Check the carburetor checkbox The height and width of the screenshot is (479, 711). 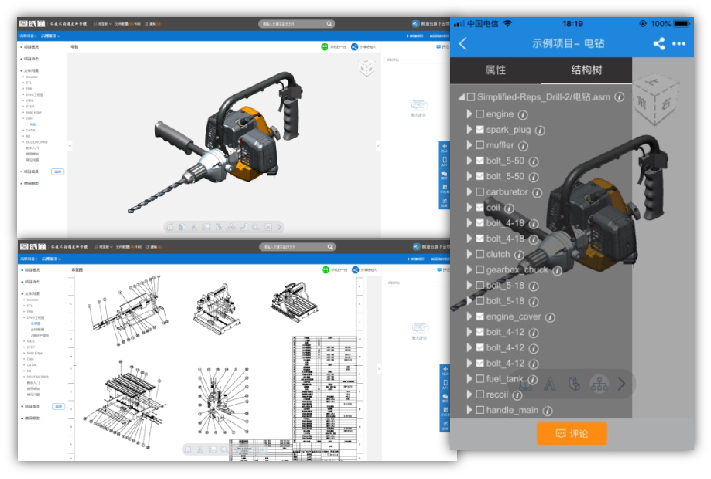point(480,192)
